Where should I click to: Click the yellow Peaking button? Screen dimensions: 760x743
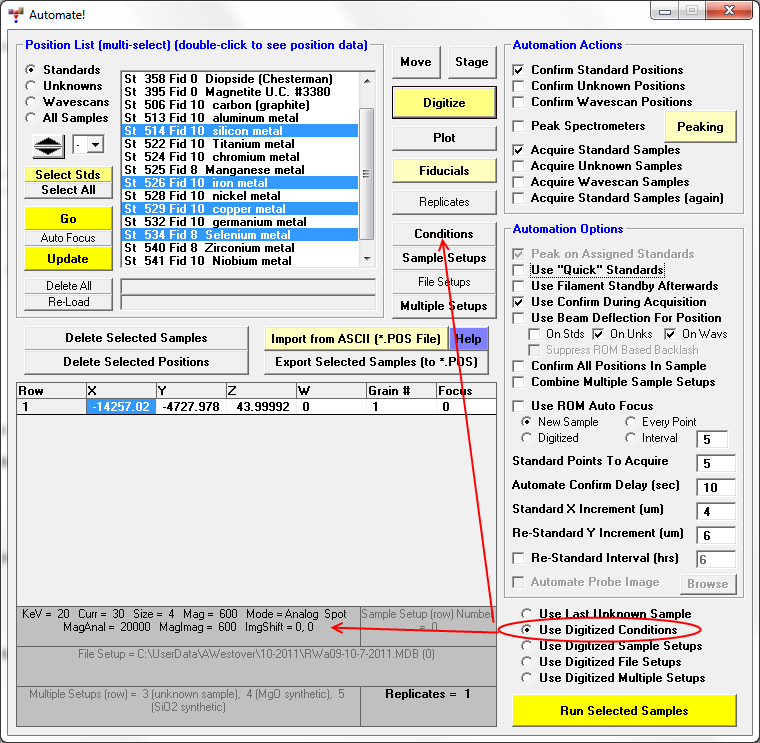[700, 127]
